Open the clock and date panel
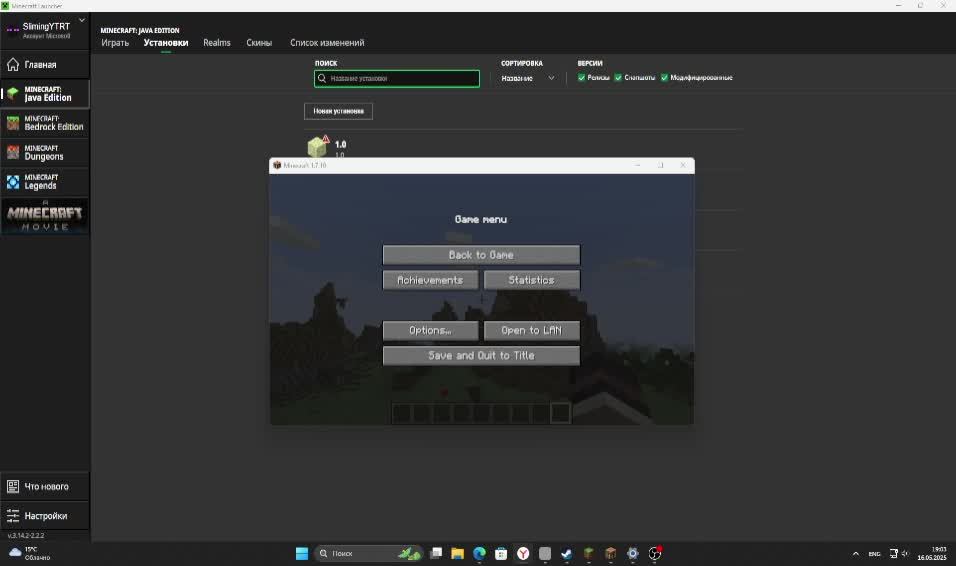The image size is (956, 566). tap(932, 553)
